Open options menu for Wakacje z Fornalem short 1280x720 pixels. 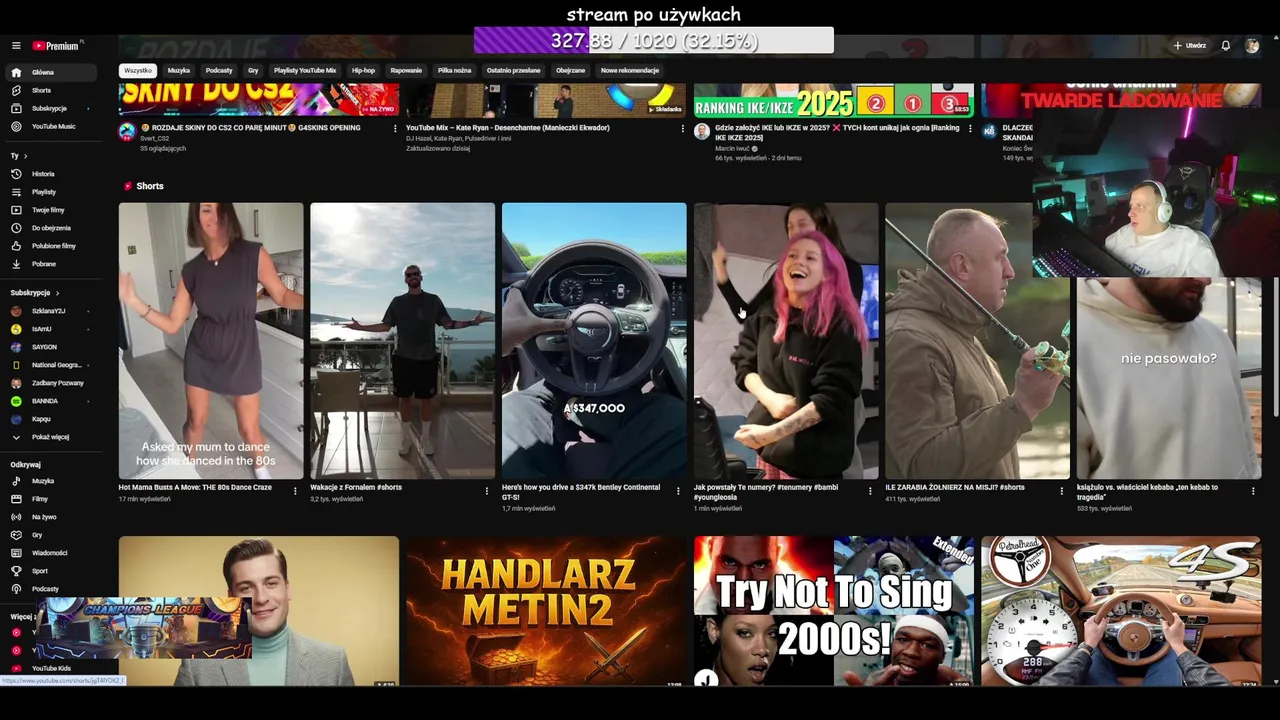pos(487,491)
